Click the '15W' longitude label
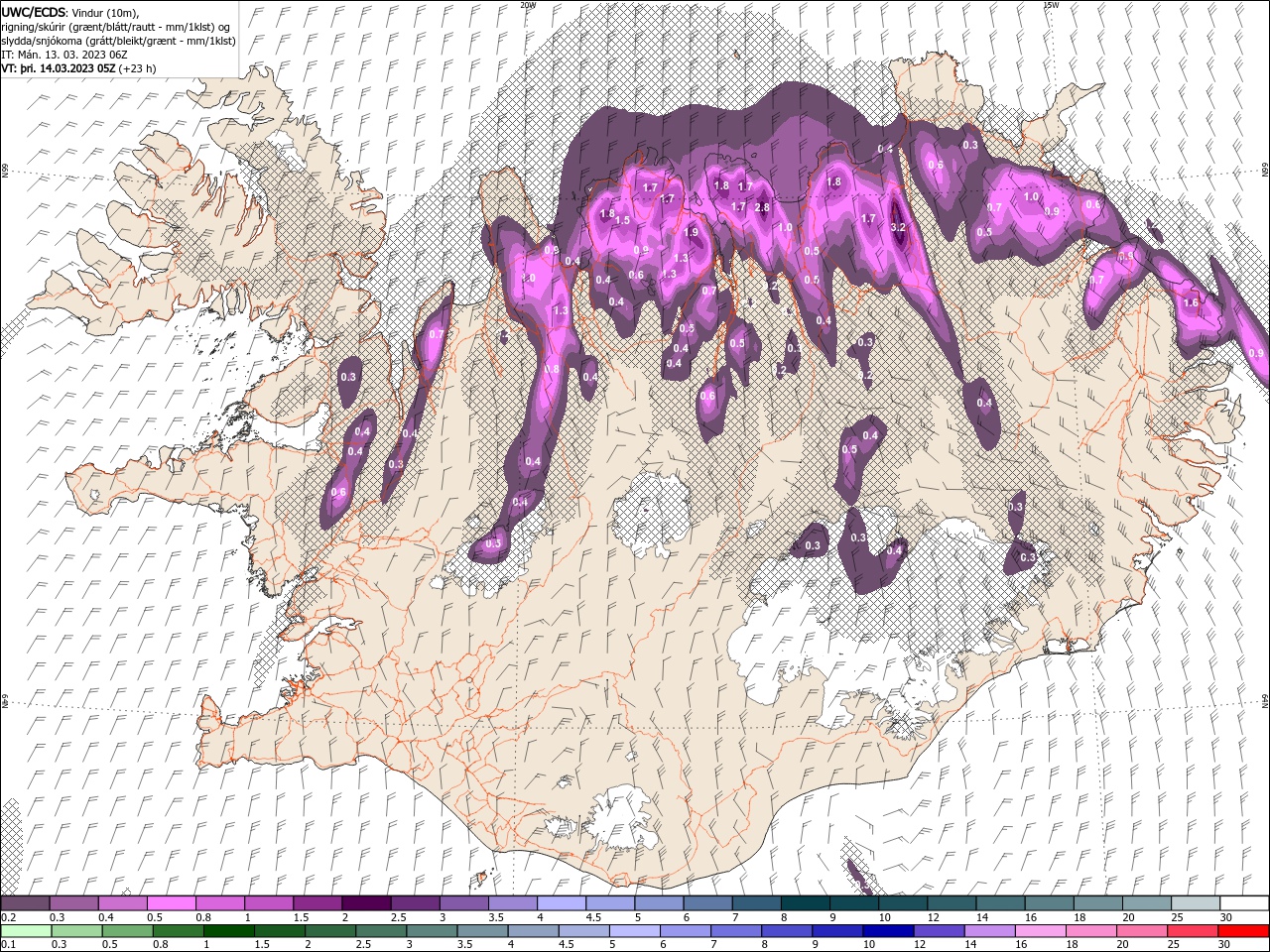This screenshot has height=952, width=1270. (1051, 5)
